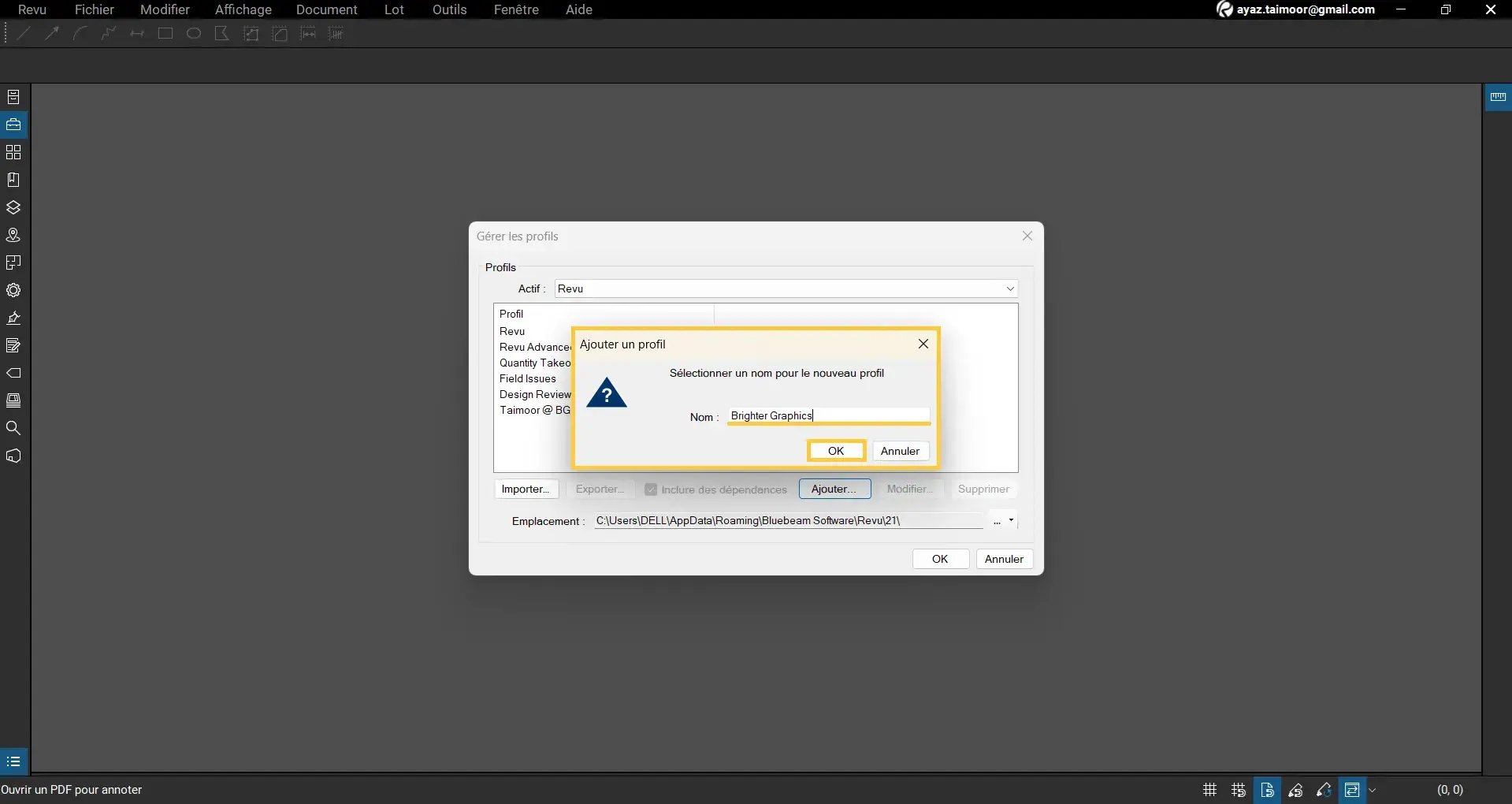Select the Rectangle markup tool
The height and width of the screenshot is (804, 1512).
(165, 33)
